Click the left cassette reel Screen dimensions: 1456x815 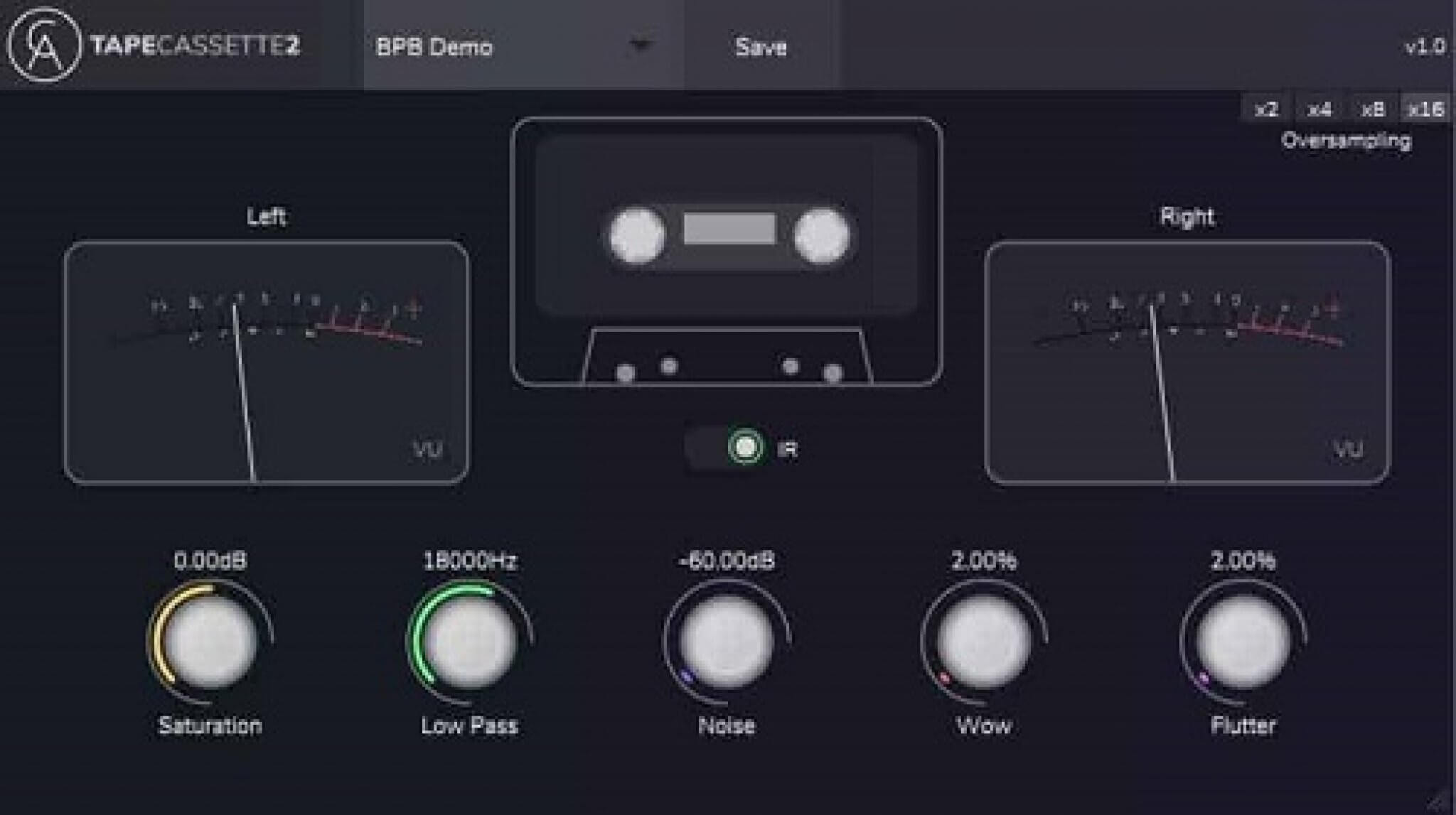tap(638, 234)
